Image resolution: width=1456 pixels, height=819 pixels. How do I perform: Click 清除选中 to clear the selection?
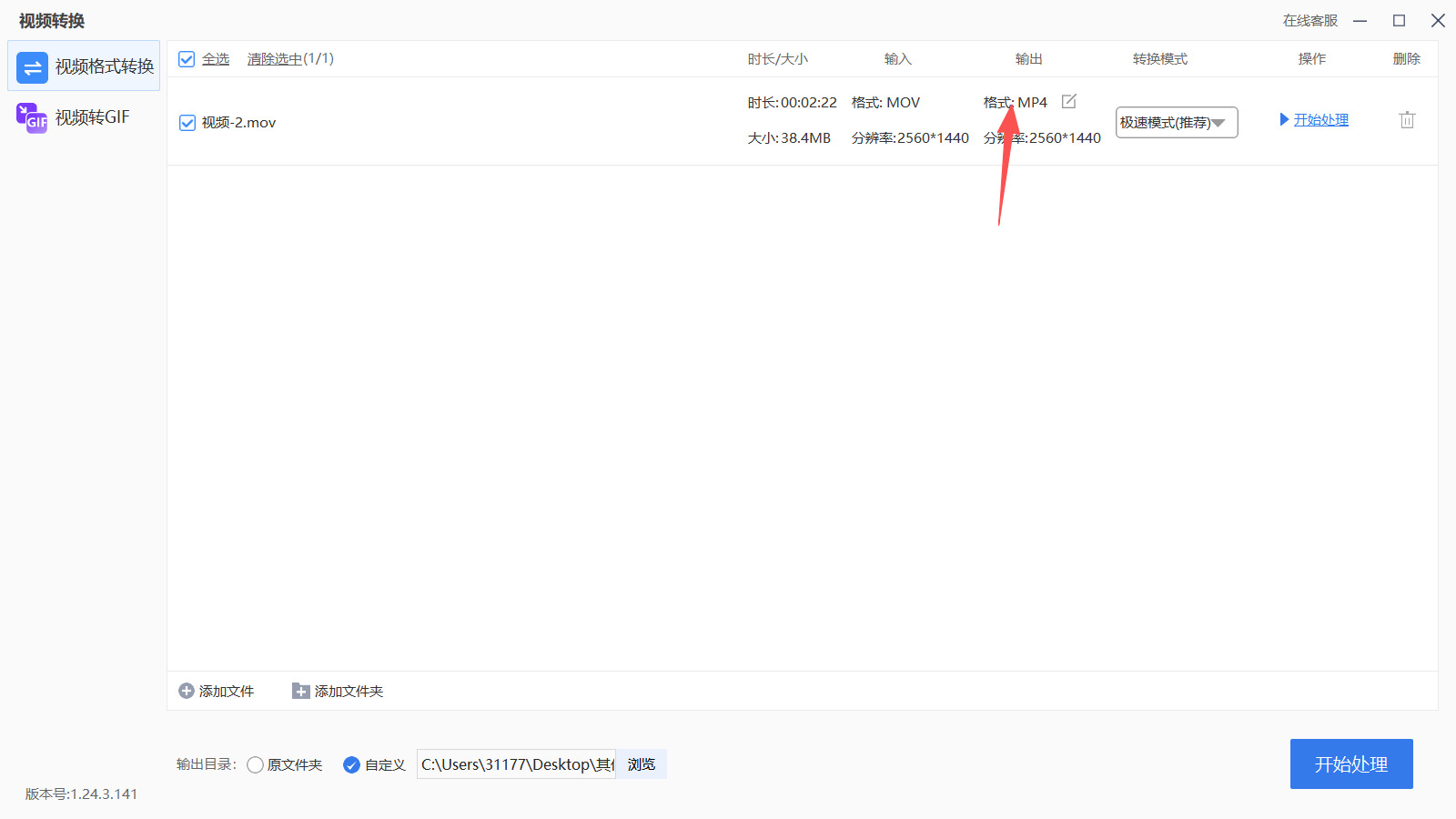[x=275, y=59]
